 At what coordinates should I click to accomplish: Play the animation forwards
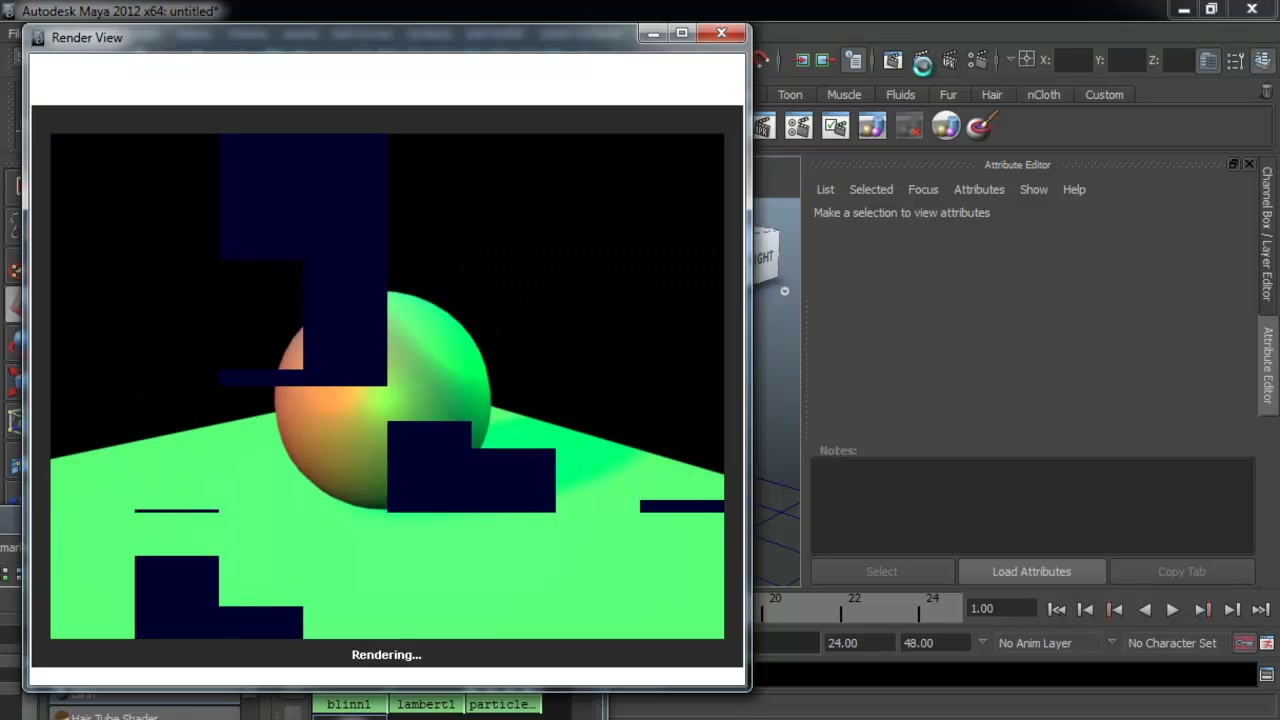[x=1172, y=609]
